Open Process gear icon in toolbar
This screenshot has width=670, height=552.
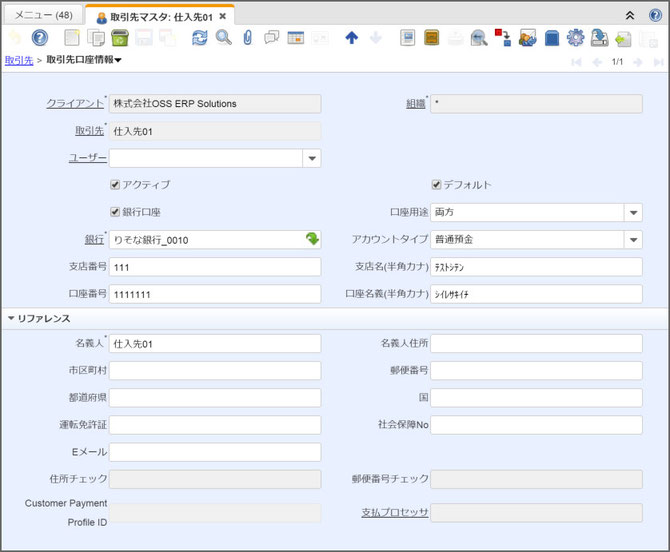[x=576, y=38]
